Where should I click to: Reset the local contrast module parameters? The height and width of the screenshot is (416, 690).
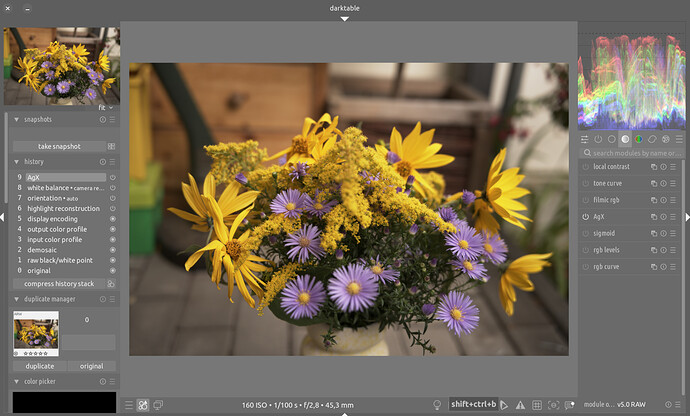click(664, 167)
